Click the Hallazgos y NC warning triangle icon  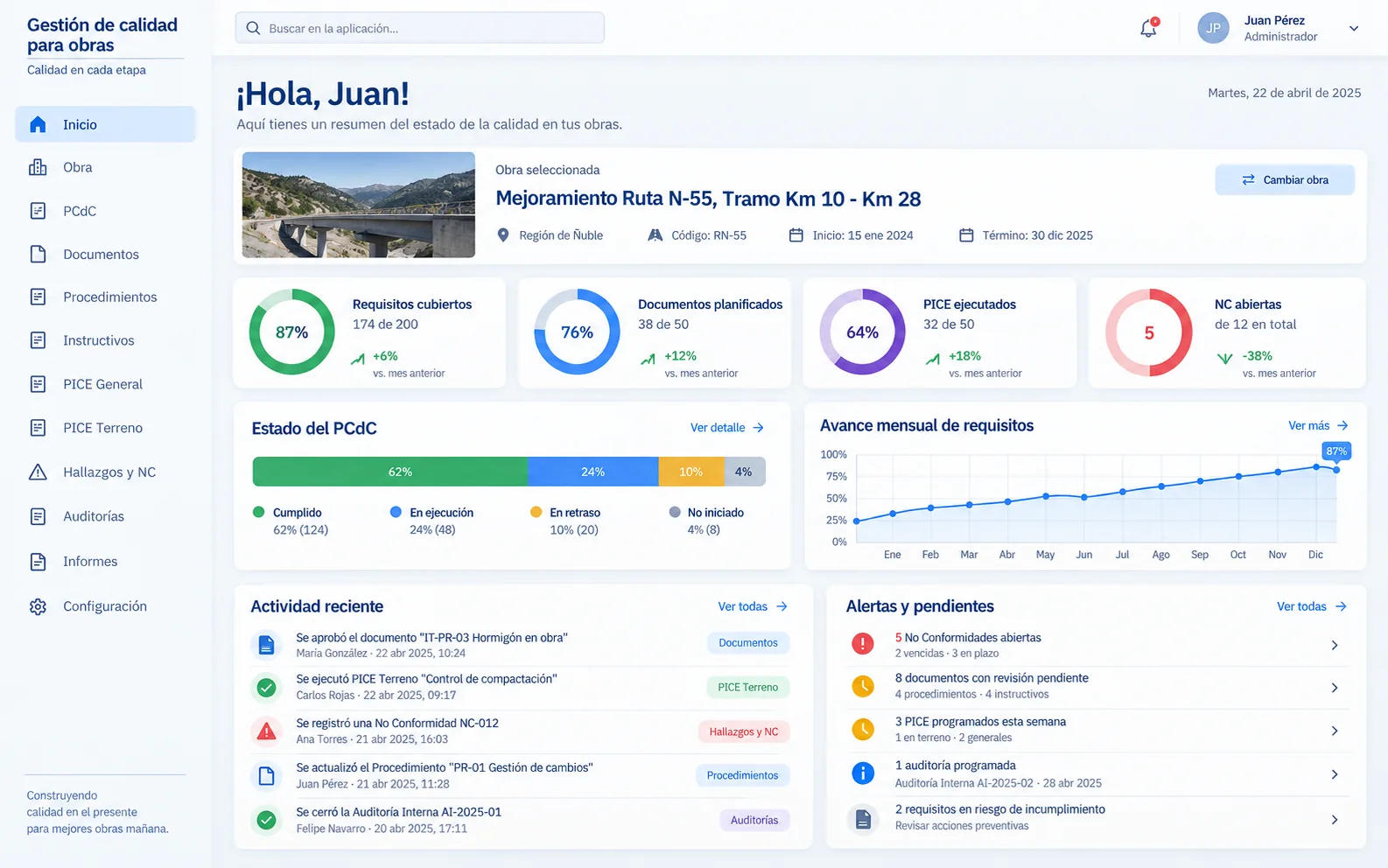[x=38, y=472]
